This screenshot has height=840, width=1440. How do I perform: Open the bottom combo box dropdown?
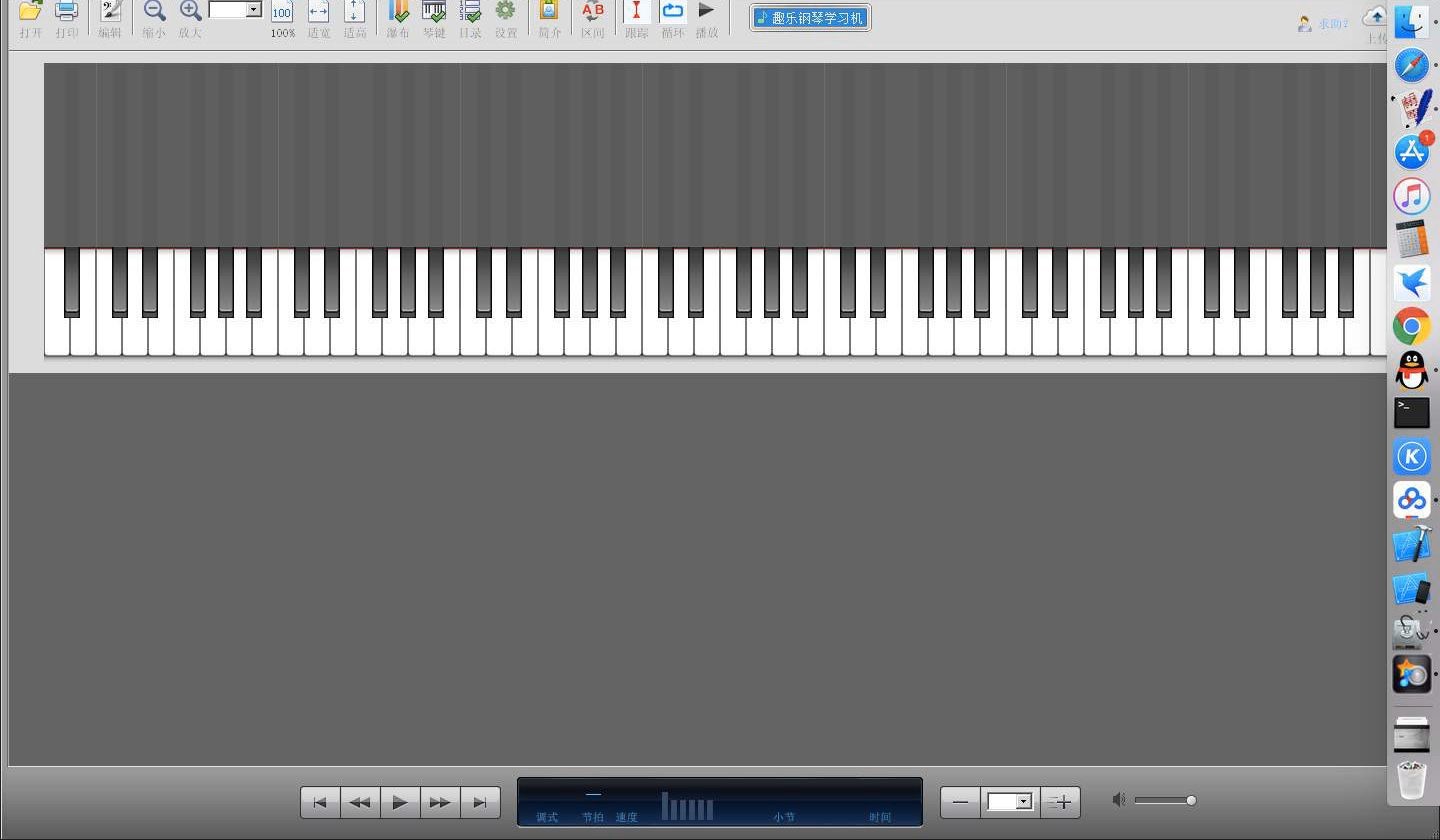coord(1023,802)
